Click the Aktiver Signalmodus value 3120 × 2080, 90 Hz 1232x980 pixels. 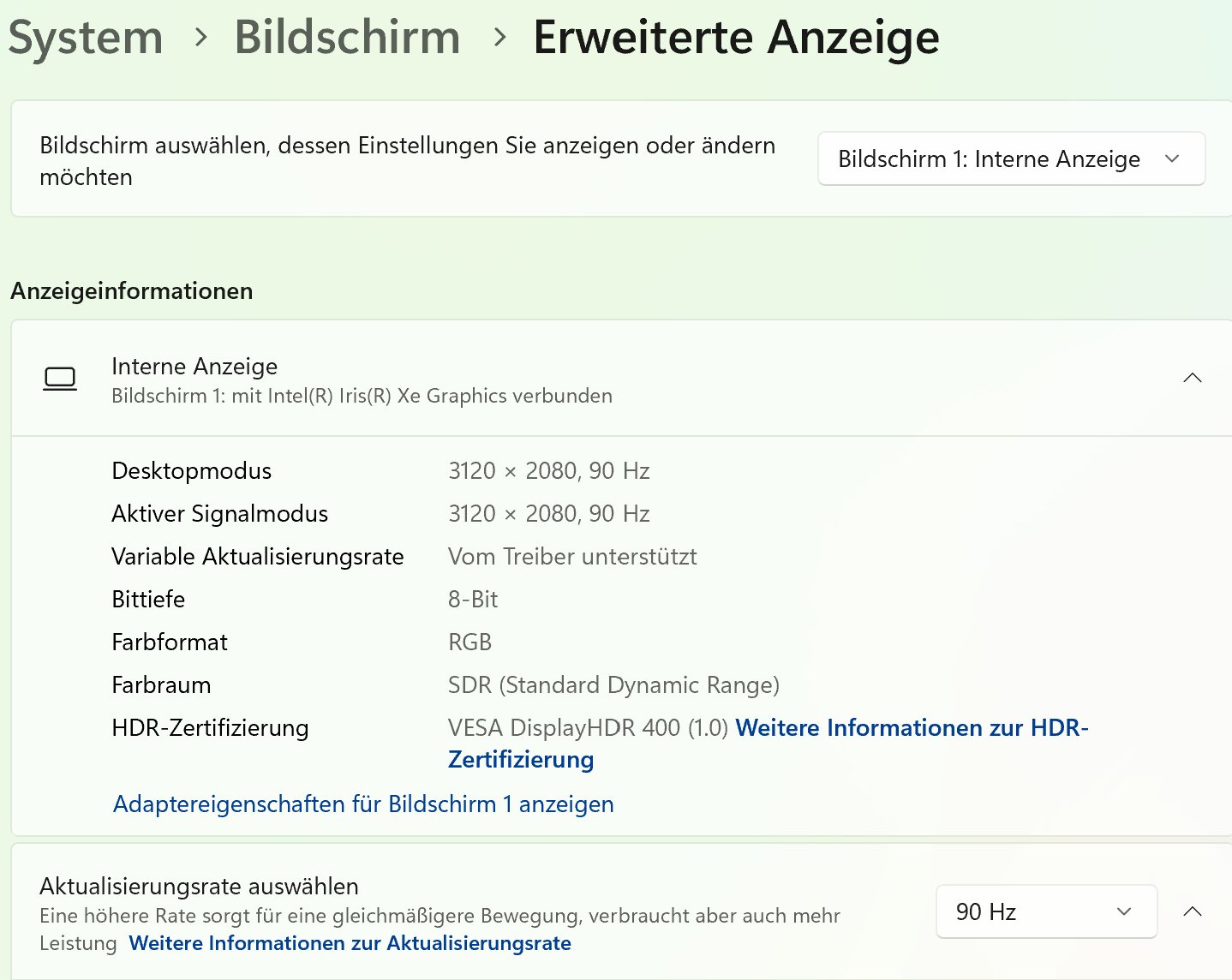click(x=548, y=514)
